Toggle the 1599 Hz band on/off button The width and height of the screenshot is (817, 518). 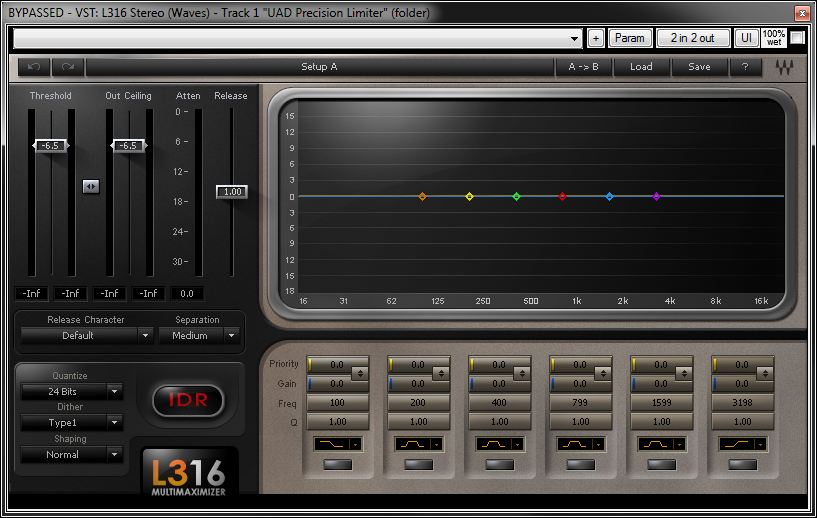[662, 464]
